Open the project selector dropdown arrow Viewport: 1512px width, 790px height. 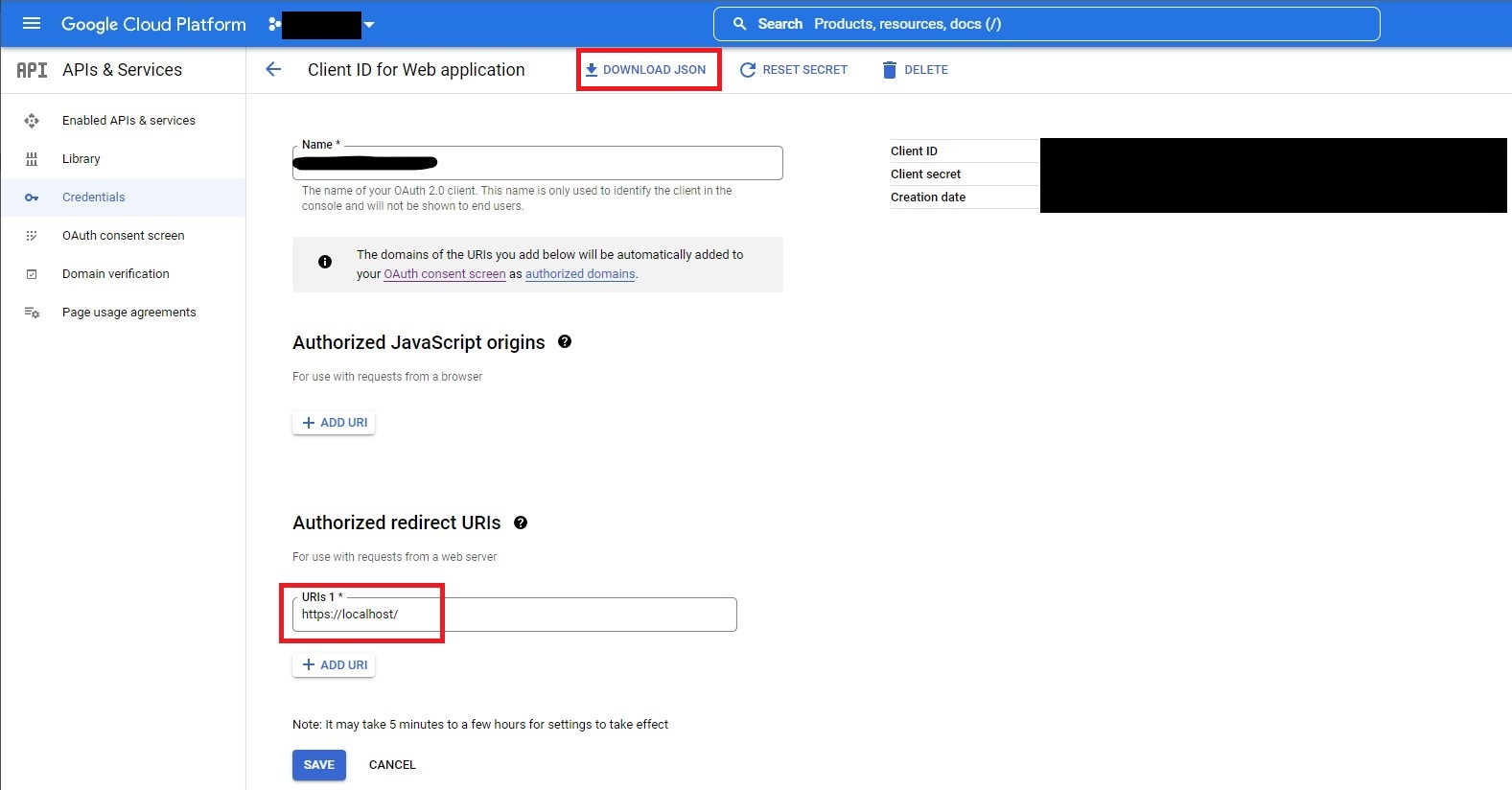tap(369, 25)
